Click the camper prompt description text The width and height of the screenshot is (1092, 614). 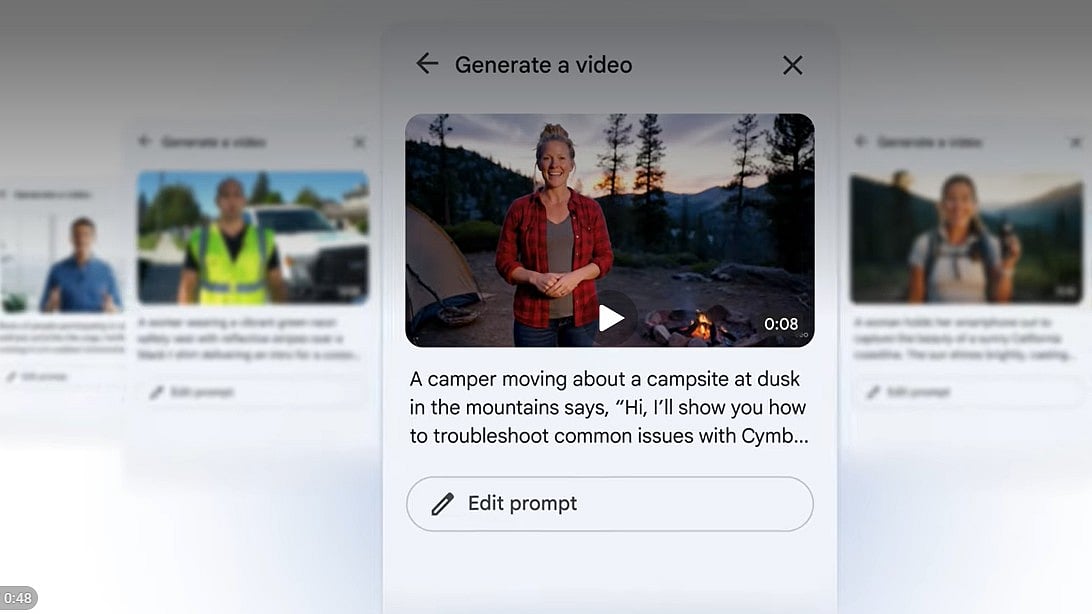[x=608, y=408]
